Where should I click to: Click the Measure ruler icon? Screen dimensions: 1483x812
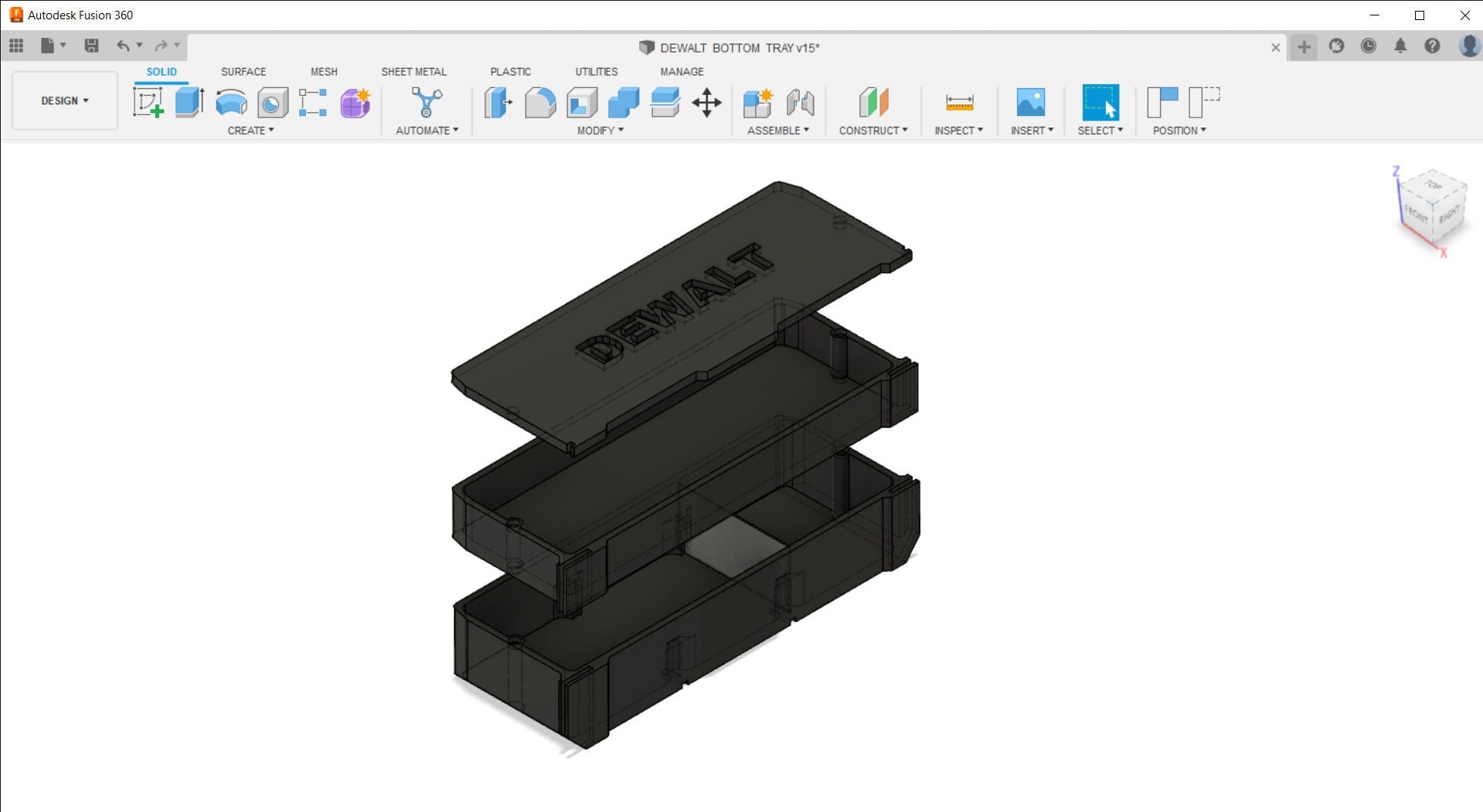(959, 102)
